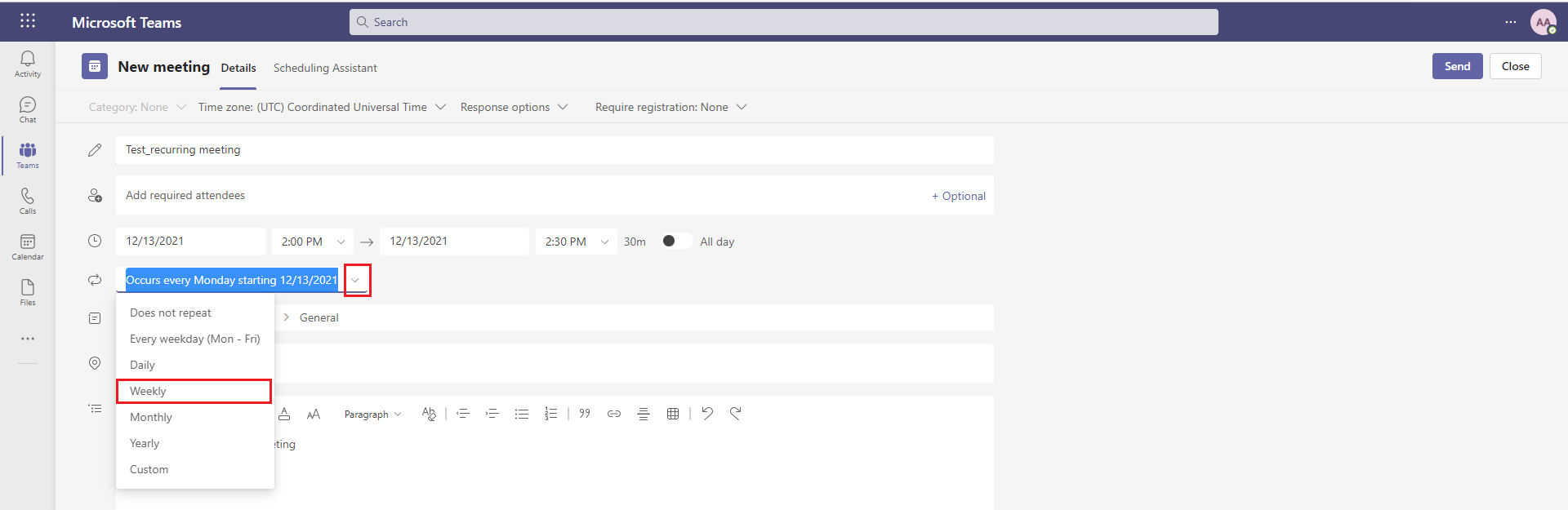Insert a link via chain icon
Screen dimensions: 1568x510
click(x=614, y=415)
